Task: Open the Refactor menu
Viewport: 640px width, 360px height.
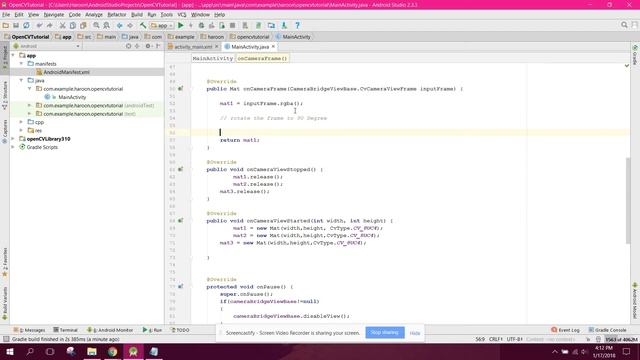Action: coord(117,15)
